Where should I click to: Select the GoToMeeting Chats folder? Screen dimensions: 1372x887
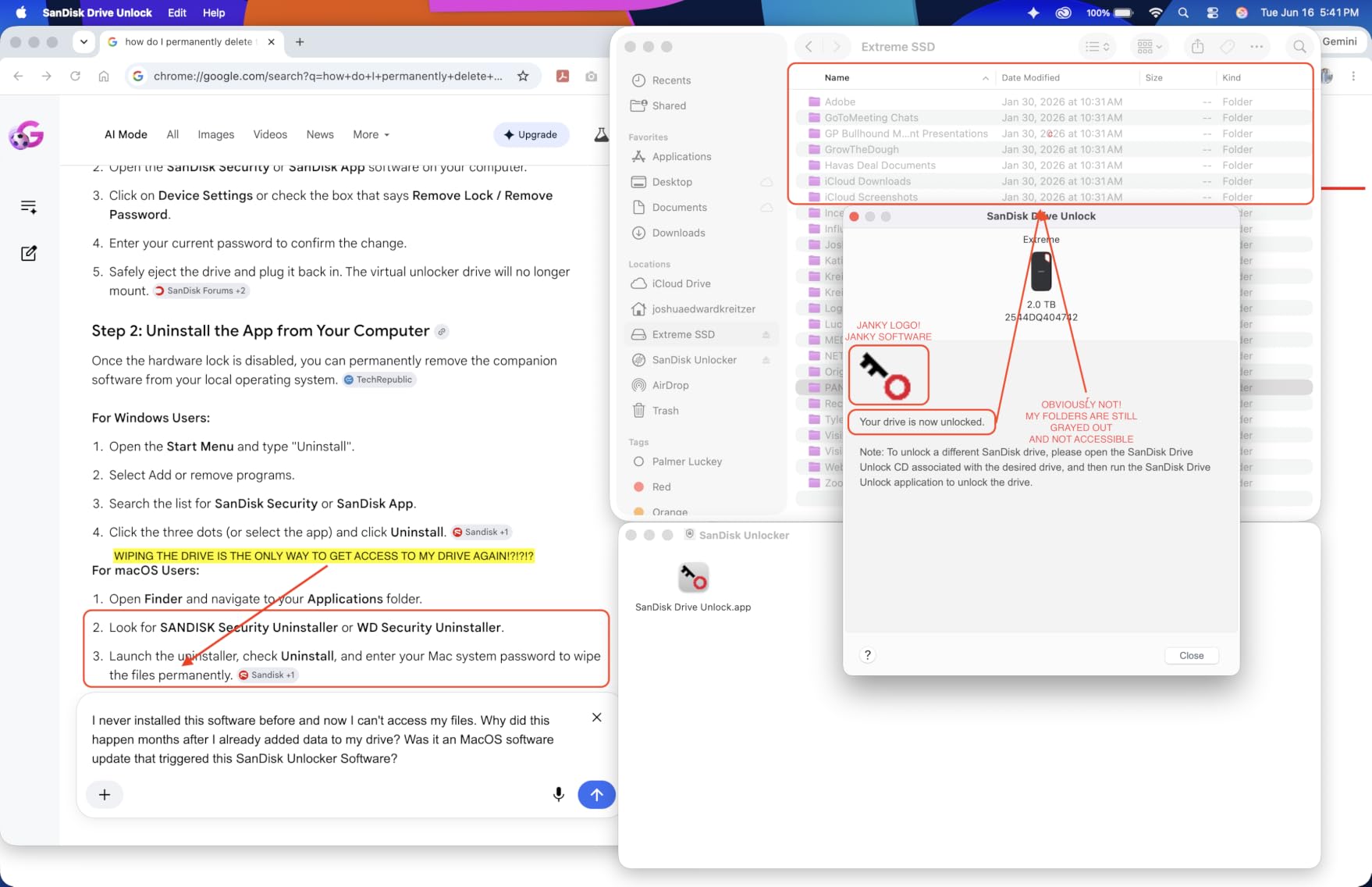coord(1054,118)
